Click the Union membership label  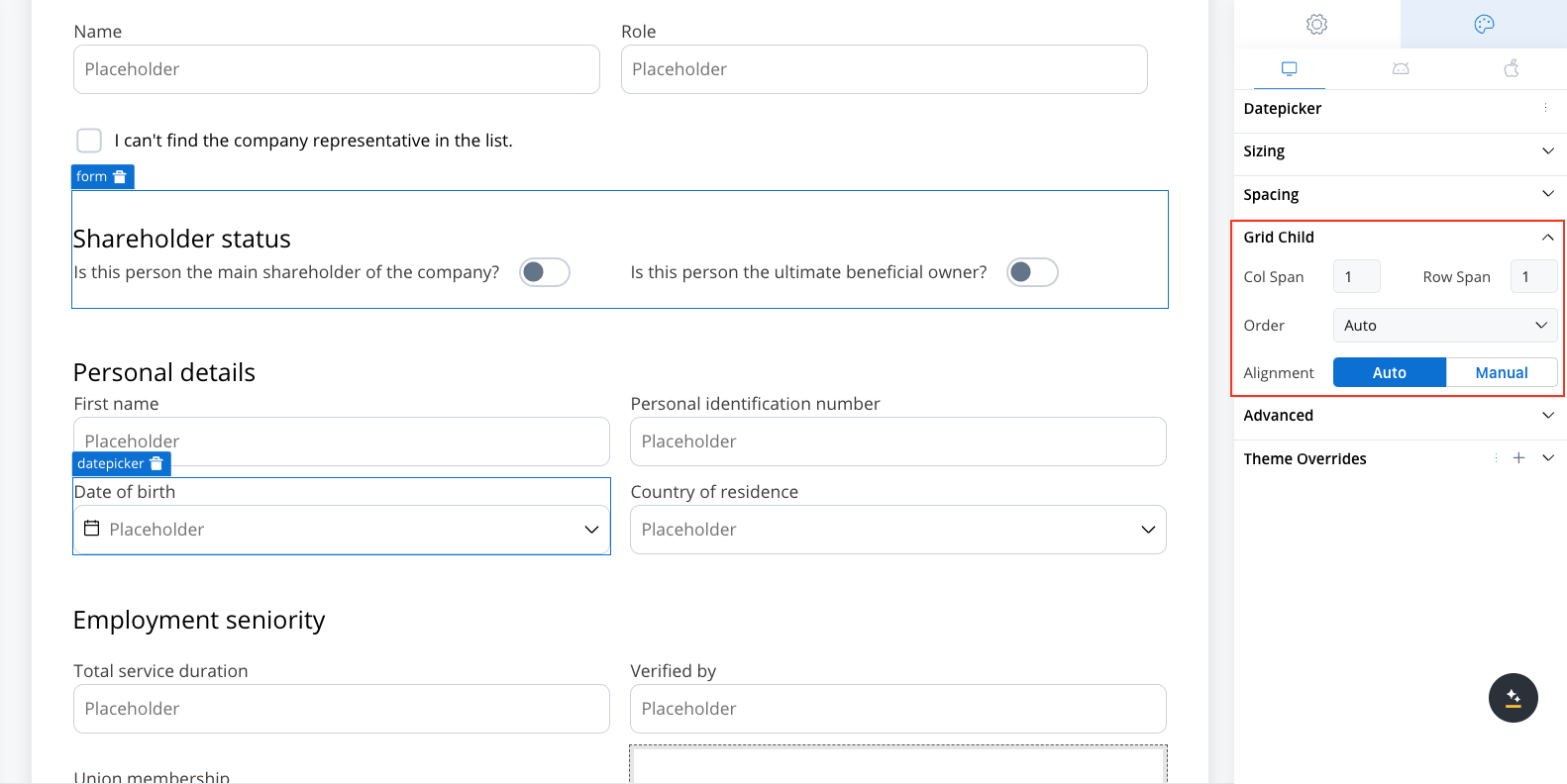tap(152, 777)
